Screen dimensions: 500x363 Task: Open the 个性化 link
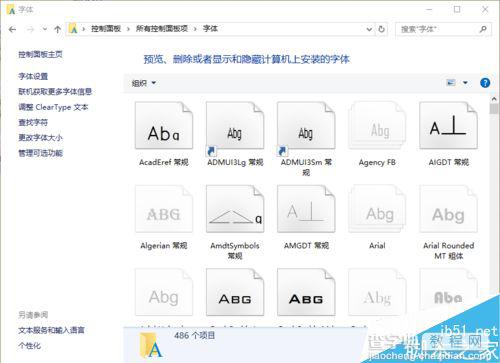(29, 346)
